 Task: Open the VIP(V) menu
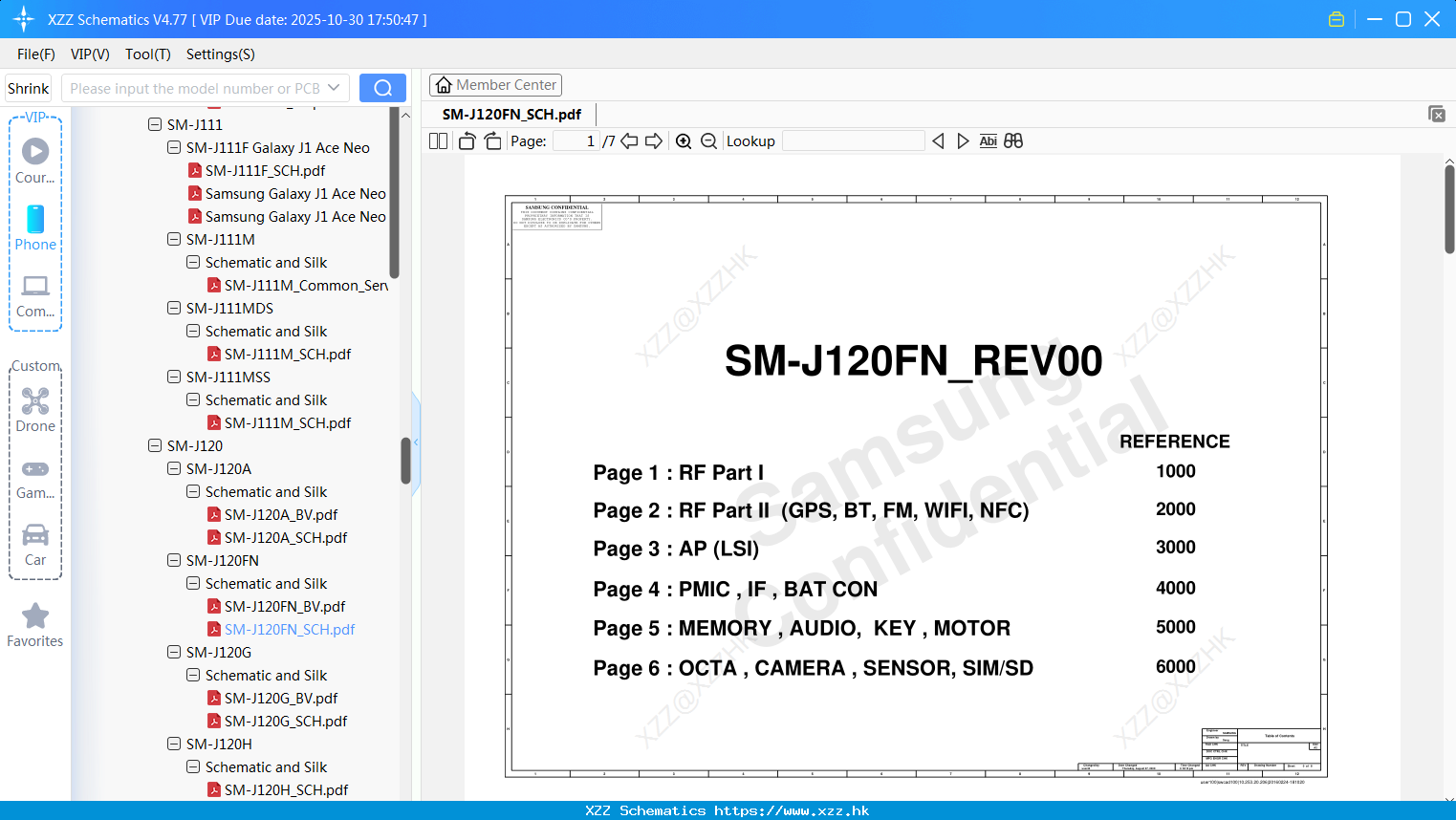tap(90, 54)
